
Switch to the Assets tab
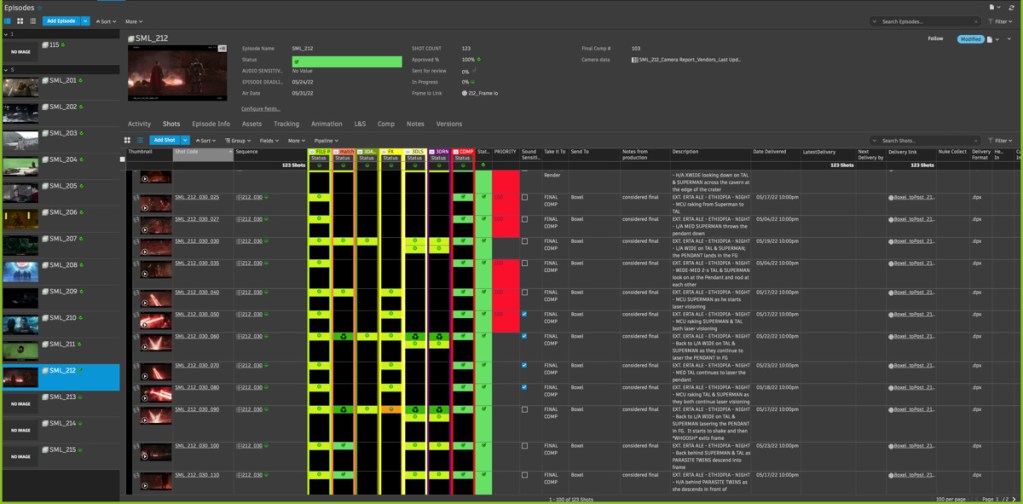point(253,123)
